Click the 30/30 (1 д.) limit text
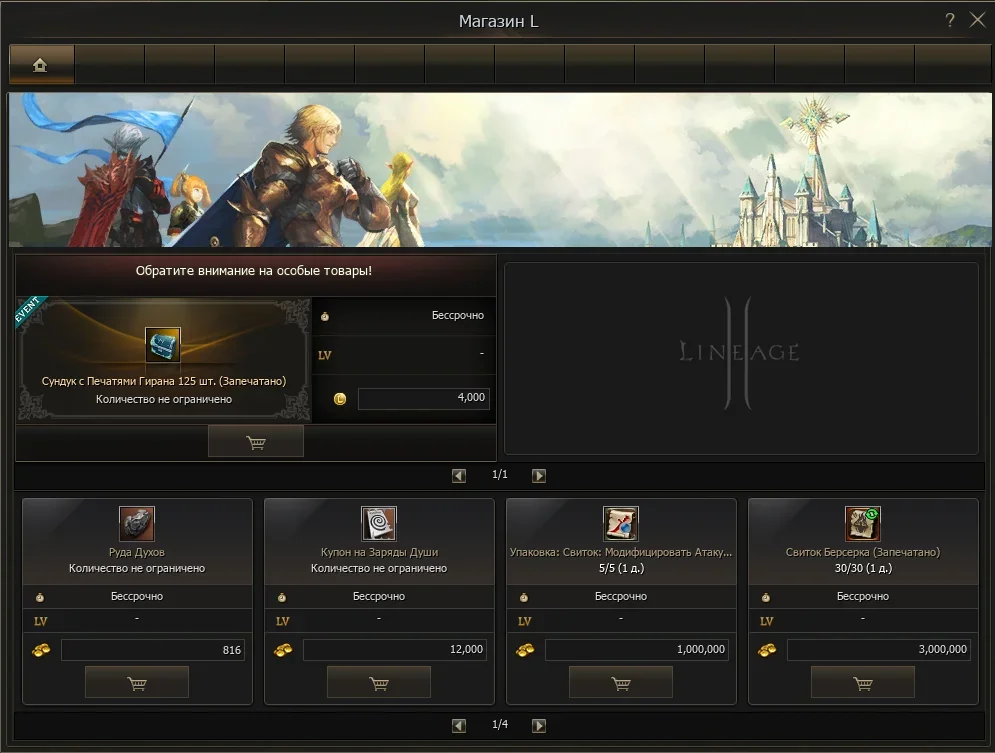Image resolution: width=995 pixels, height=753 pixels. click(x=863, y=568)
